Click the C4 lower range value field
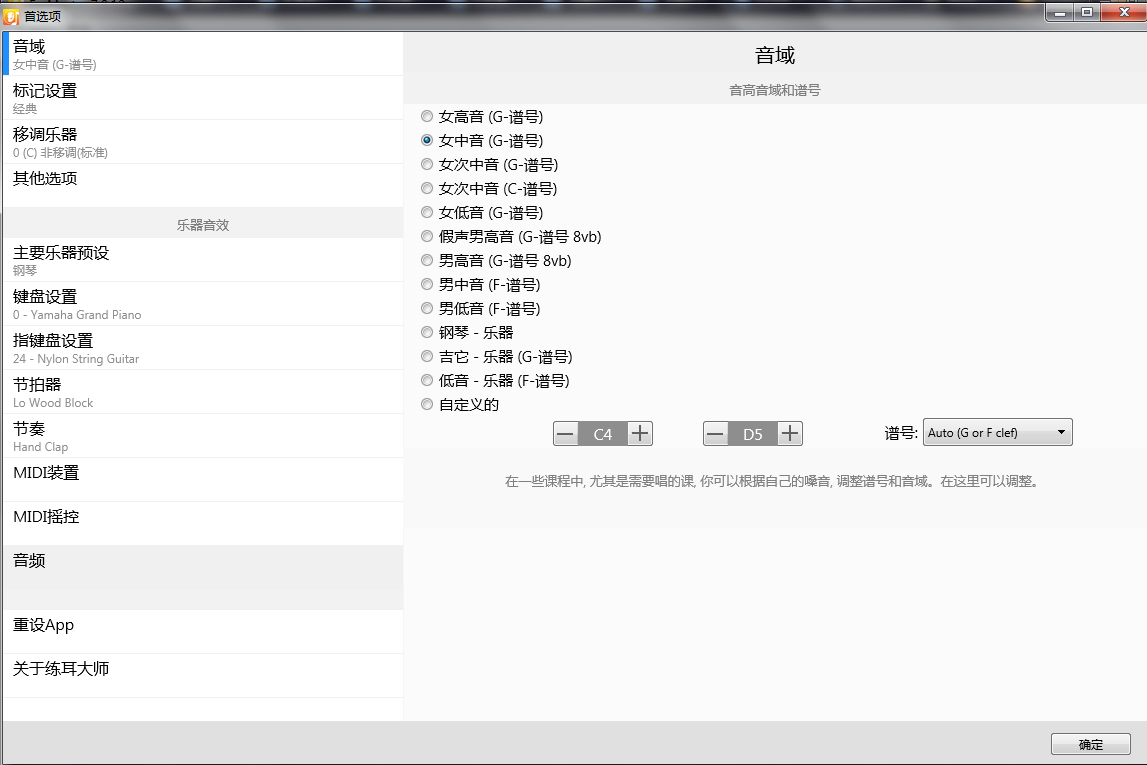1147x765 pixels. (603, 434)
